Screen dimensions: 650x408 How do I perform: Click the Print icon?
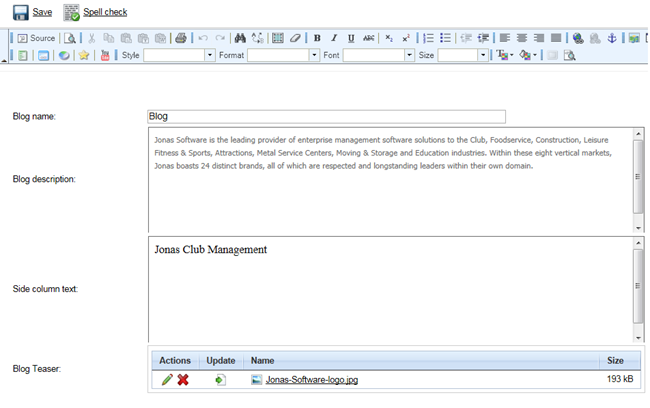pyautogui.click(x=181, y=38)
